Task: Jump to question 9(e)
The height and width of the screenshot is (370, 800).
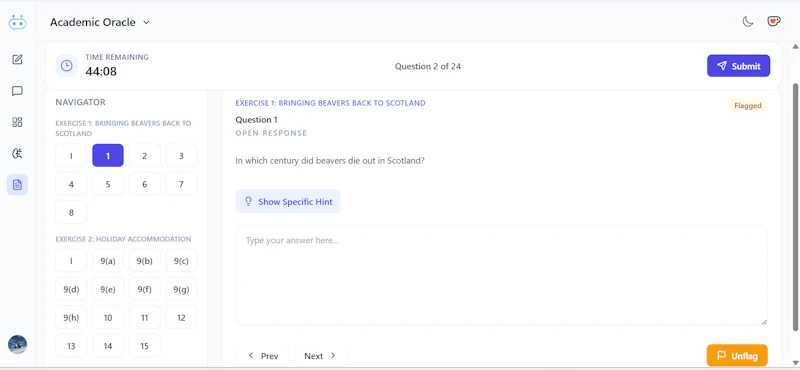Action: coord(108,289)
